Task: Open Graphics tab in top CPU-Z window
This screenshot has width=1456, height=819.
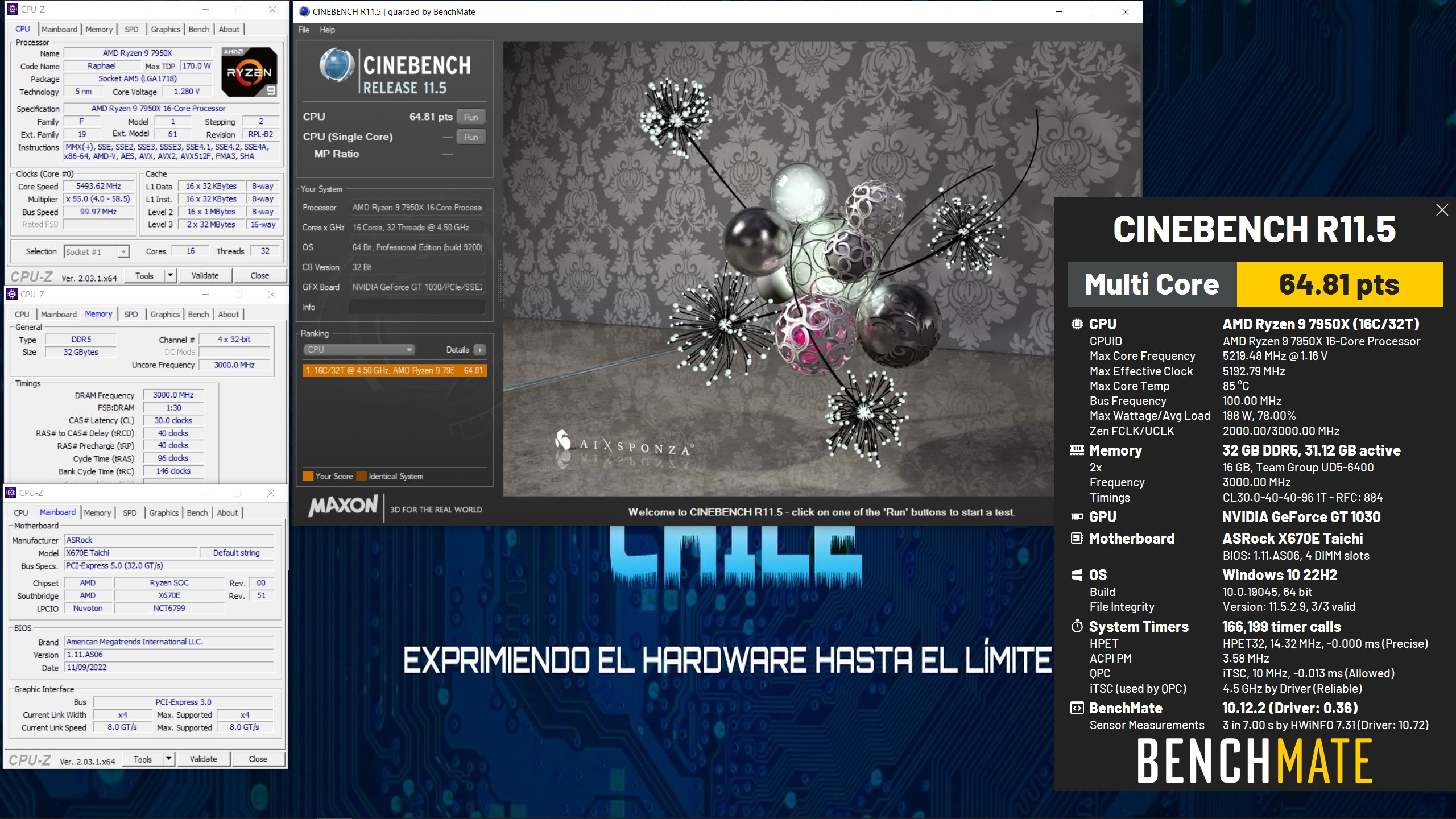Action: 166,29
